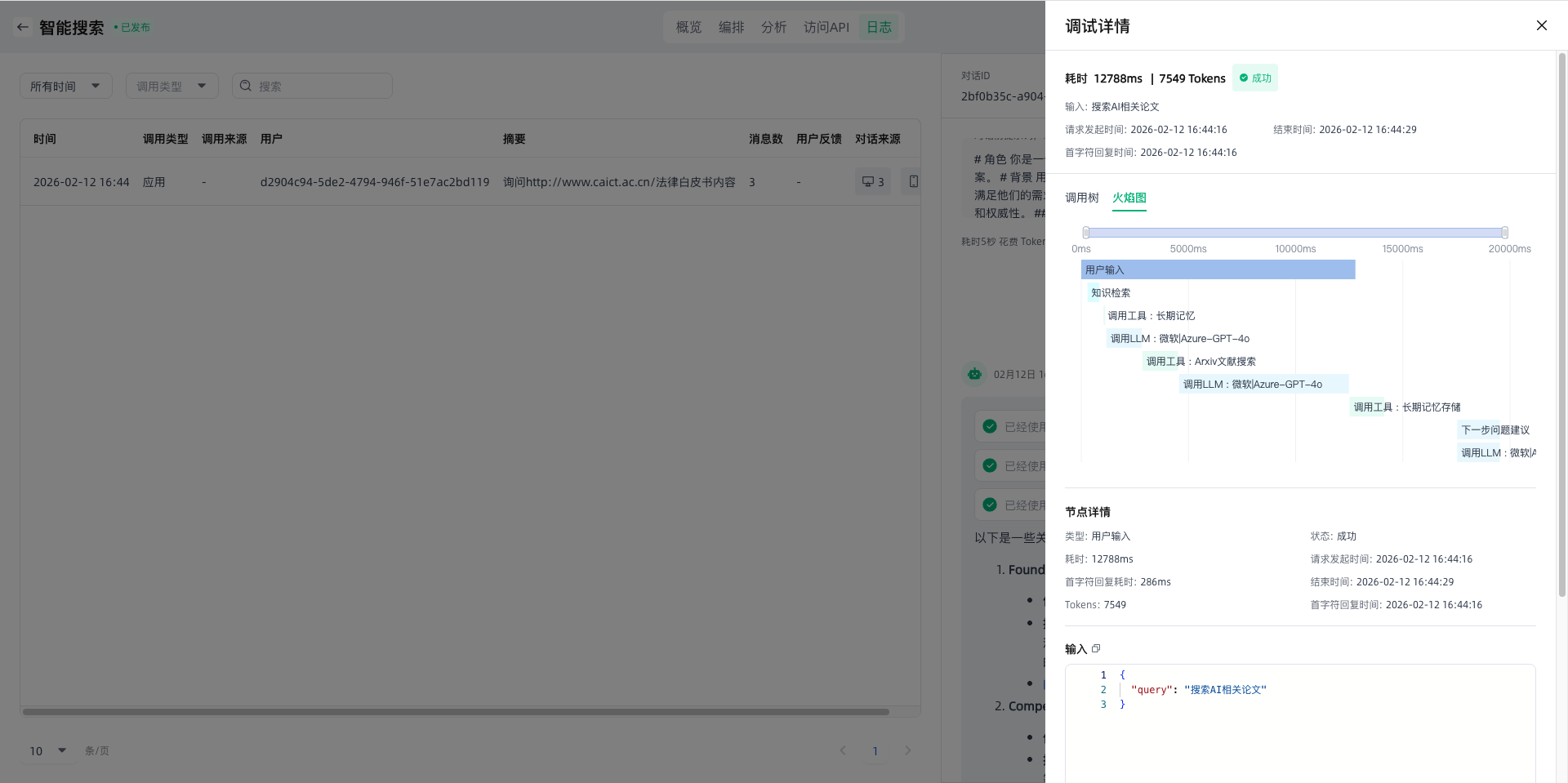Click the 用户输入 bar in flame graph
The height and width of the screenshot is (783, 1568).
(x=1217, y=269)
